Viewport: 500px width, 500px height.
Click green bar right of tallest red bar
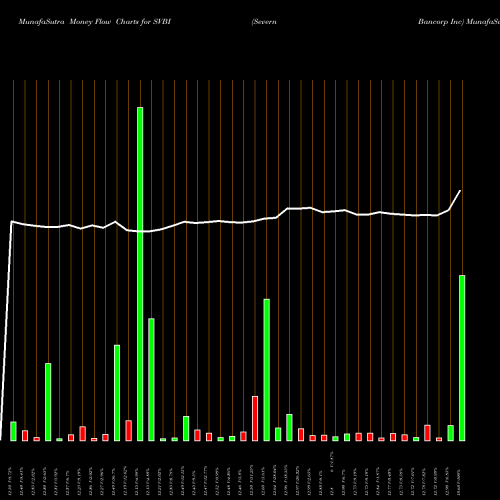[267, 370]
